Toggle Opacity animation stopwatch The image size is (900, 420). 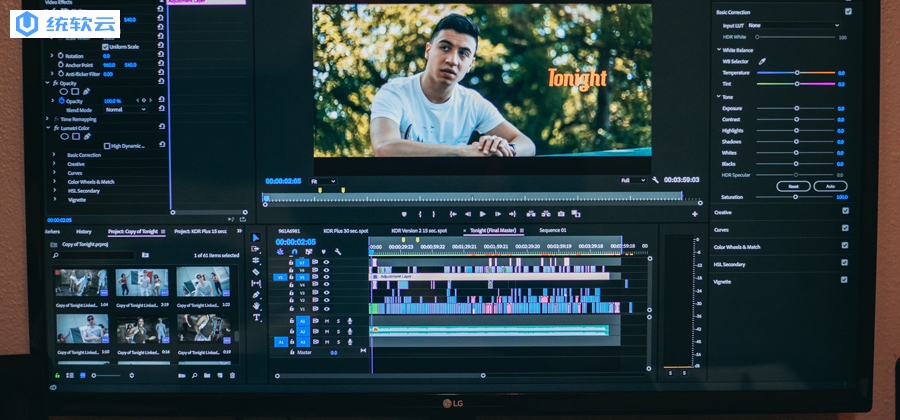pyautogui.click(x=61, y=101)
